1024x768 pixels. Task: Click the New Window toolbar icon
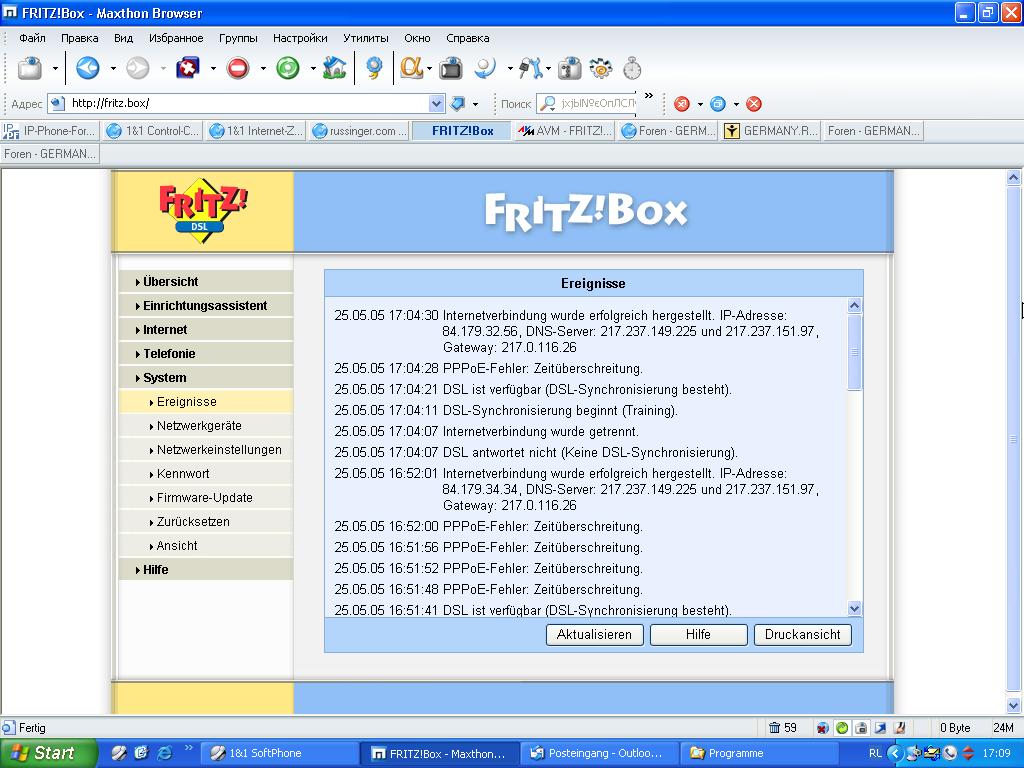coord(30,68)
